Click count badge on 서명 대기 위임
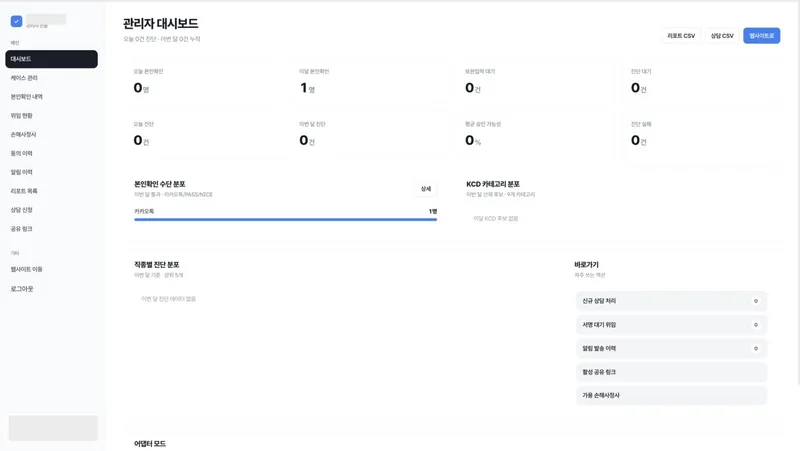The height and width of the screenshot is (451, 800). (x=756, y=325)
